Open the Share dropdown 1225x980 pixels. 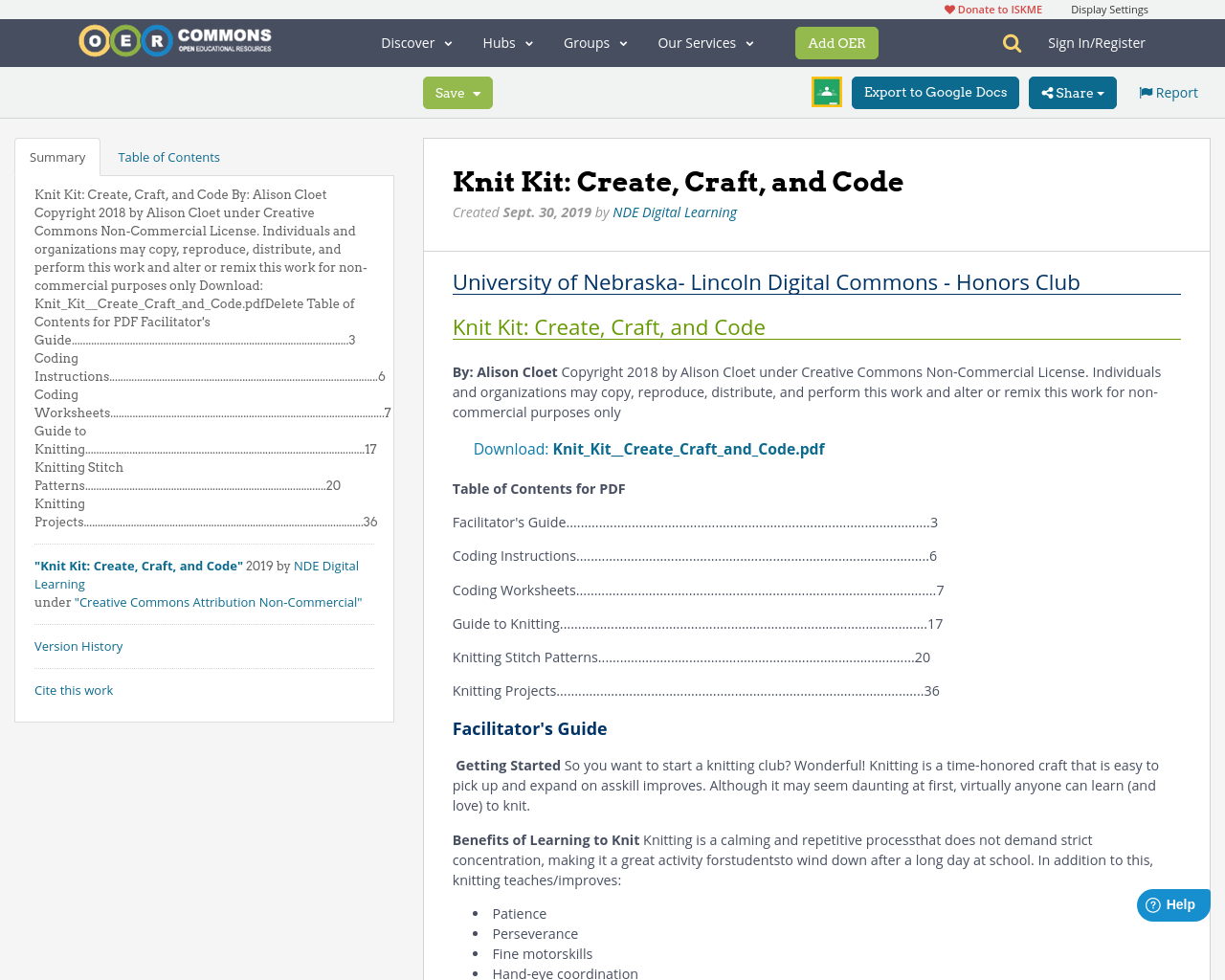click(1071, 92)
